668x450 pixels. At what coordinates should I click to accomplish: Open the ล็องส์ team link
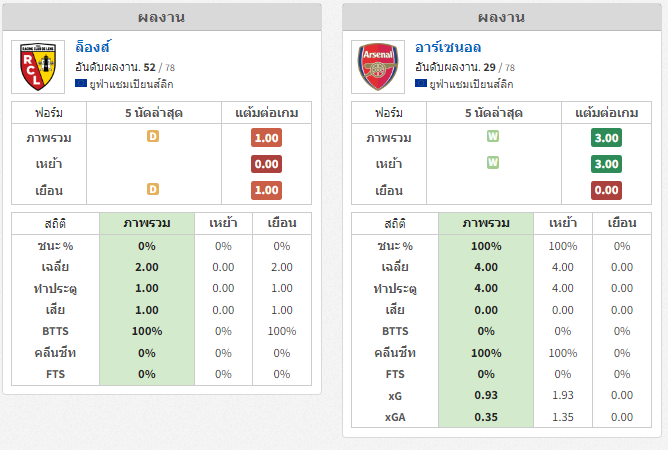click(x=92, y=47)
